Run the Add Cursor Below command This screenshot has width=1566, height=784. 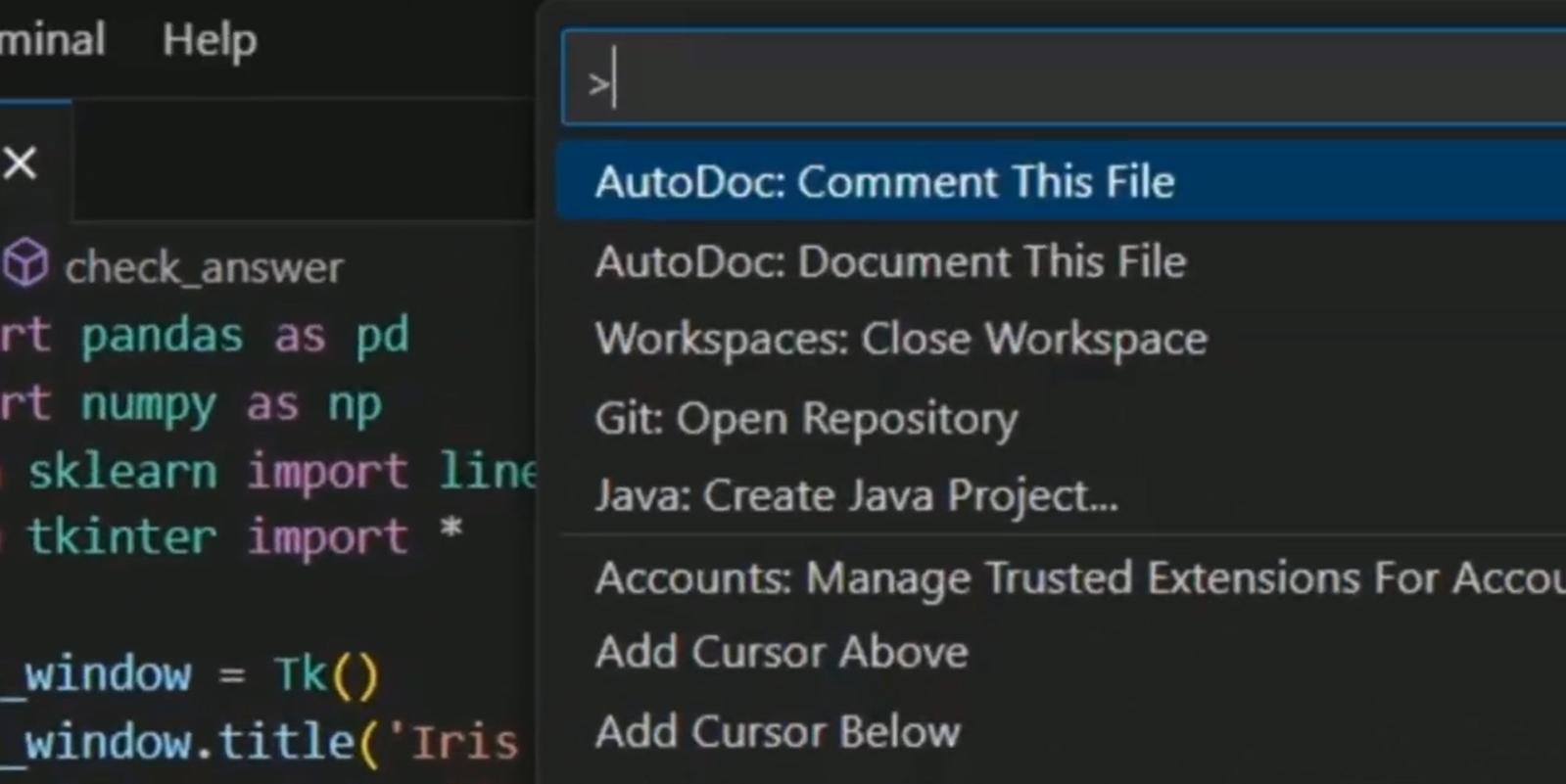(x=1062, y=731)
